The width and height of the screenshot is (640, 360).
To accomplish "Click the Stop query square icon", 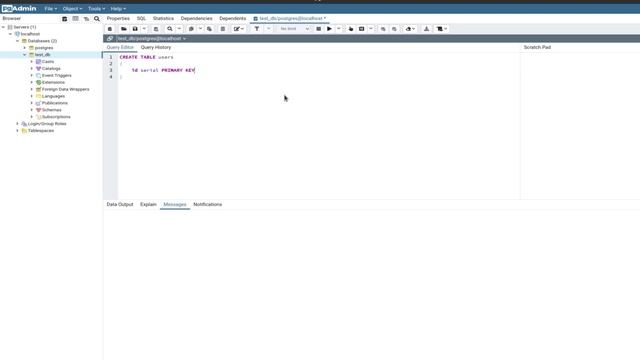I will coord(319,29).
